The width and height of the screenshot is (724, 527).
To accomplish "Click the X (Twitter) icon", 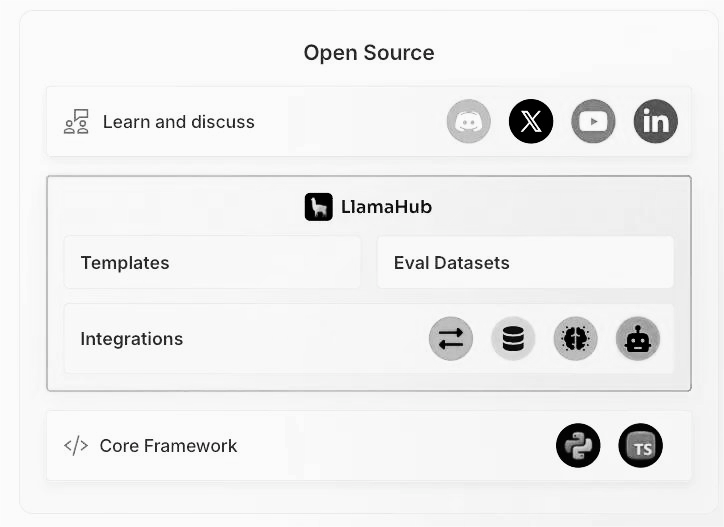I will point(531,121).
